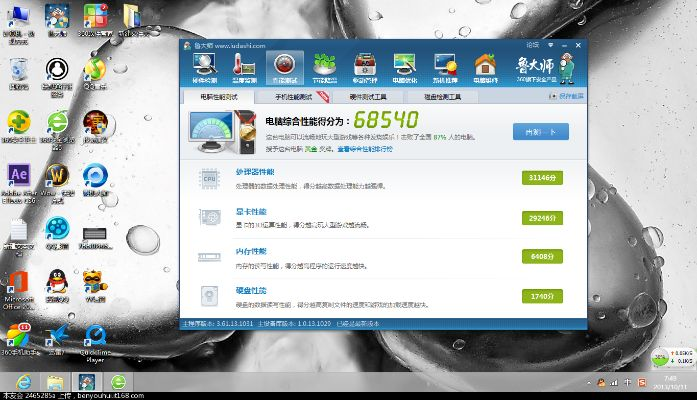This screenshot has width=697, height=400.
Task: Open Internet Explorer from the taskbar
Action: [23, 381]
